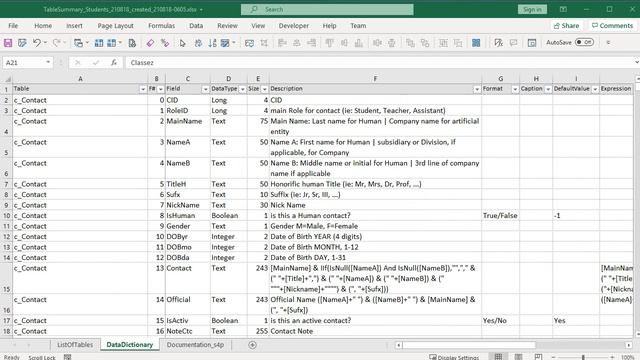Viewport: 640px width, 360px height.
Task: Click the new comment speech bubble icon
Action: (513, 43)
